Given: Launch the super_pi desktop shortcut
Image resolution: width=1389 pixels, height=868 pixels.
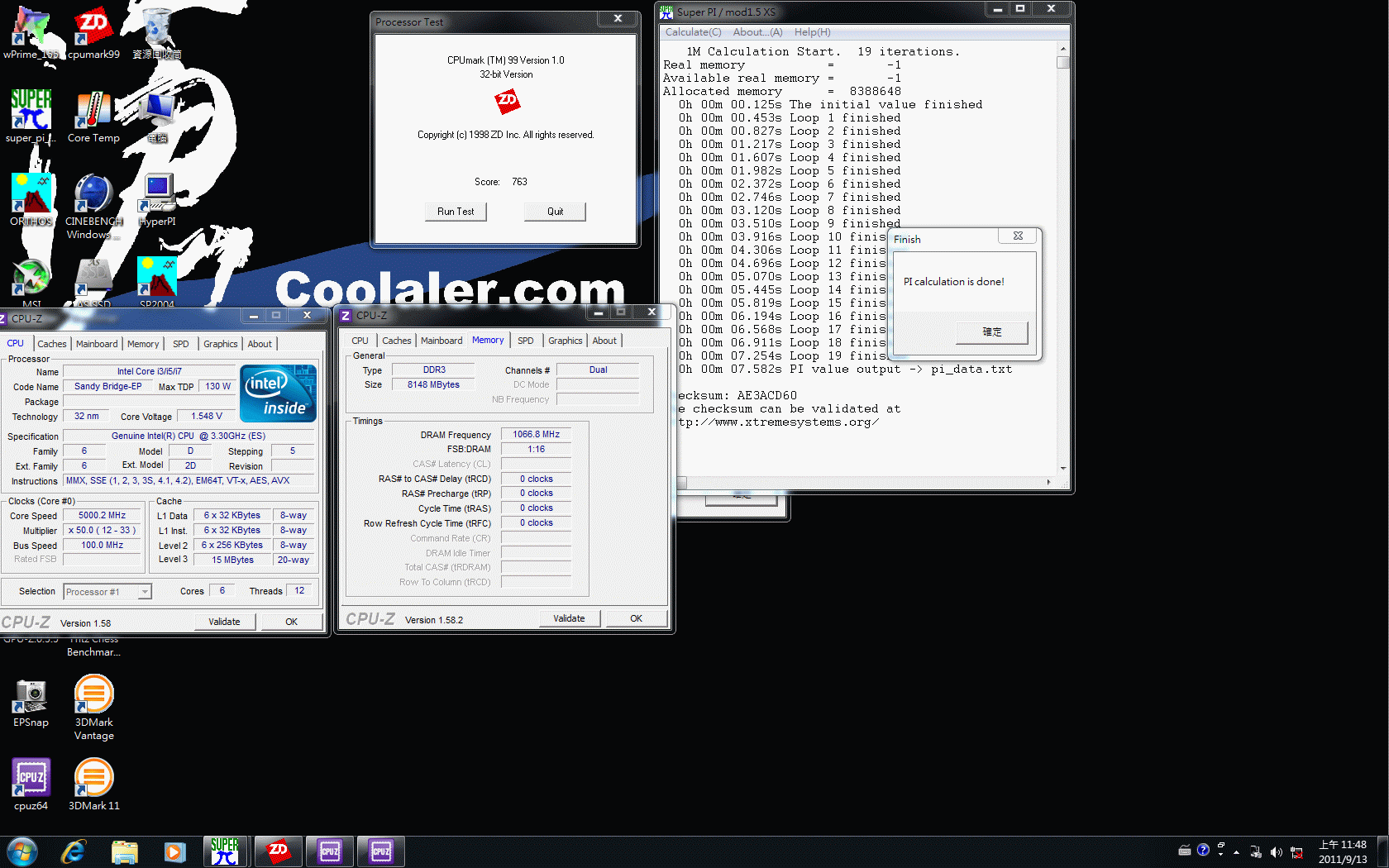Looking at the screenshot, I should pos(31,116).
